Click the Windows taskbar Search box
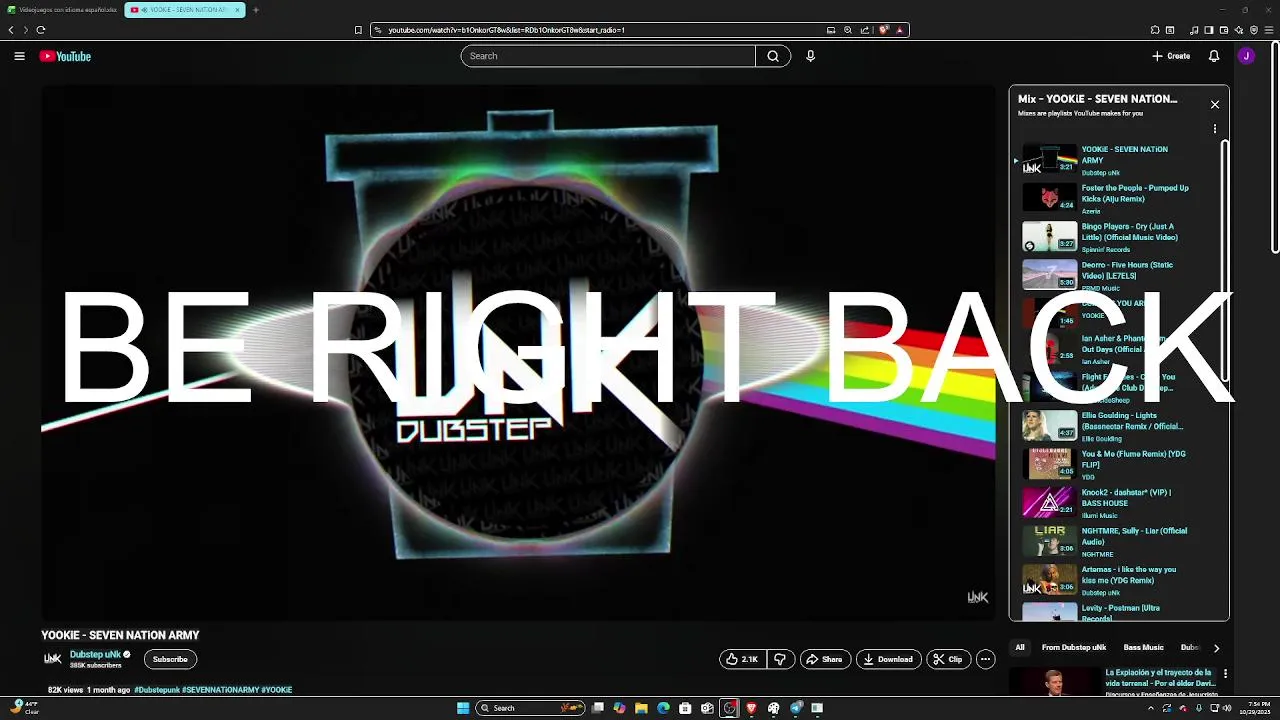Screen dimensions: 1280x720 click(530, 708)
